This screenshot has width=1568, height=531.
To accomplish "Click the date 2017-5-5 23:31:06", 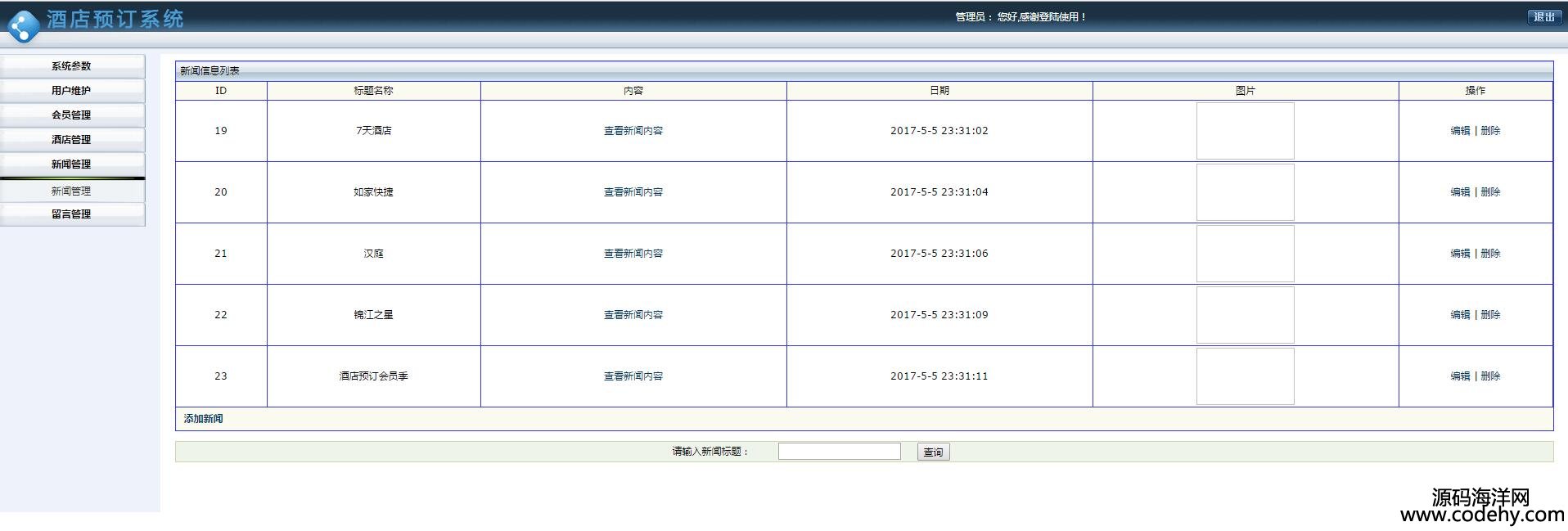I will 939,254.
